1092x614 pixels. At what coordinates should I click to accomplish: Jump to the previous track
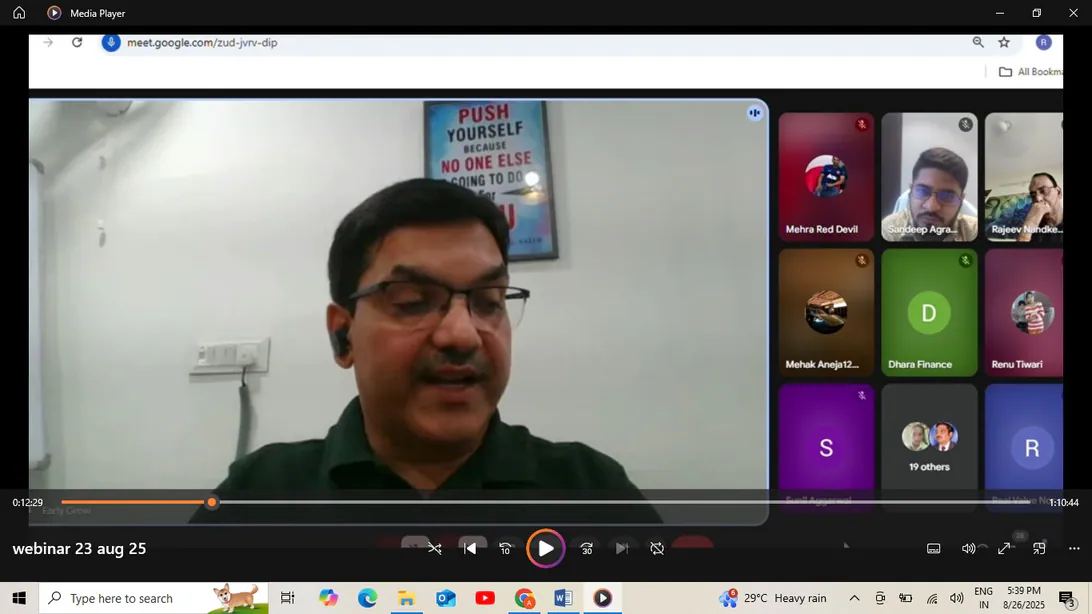470,549
